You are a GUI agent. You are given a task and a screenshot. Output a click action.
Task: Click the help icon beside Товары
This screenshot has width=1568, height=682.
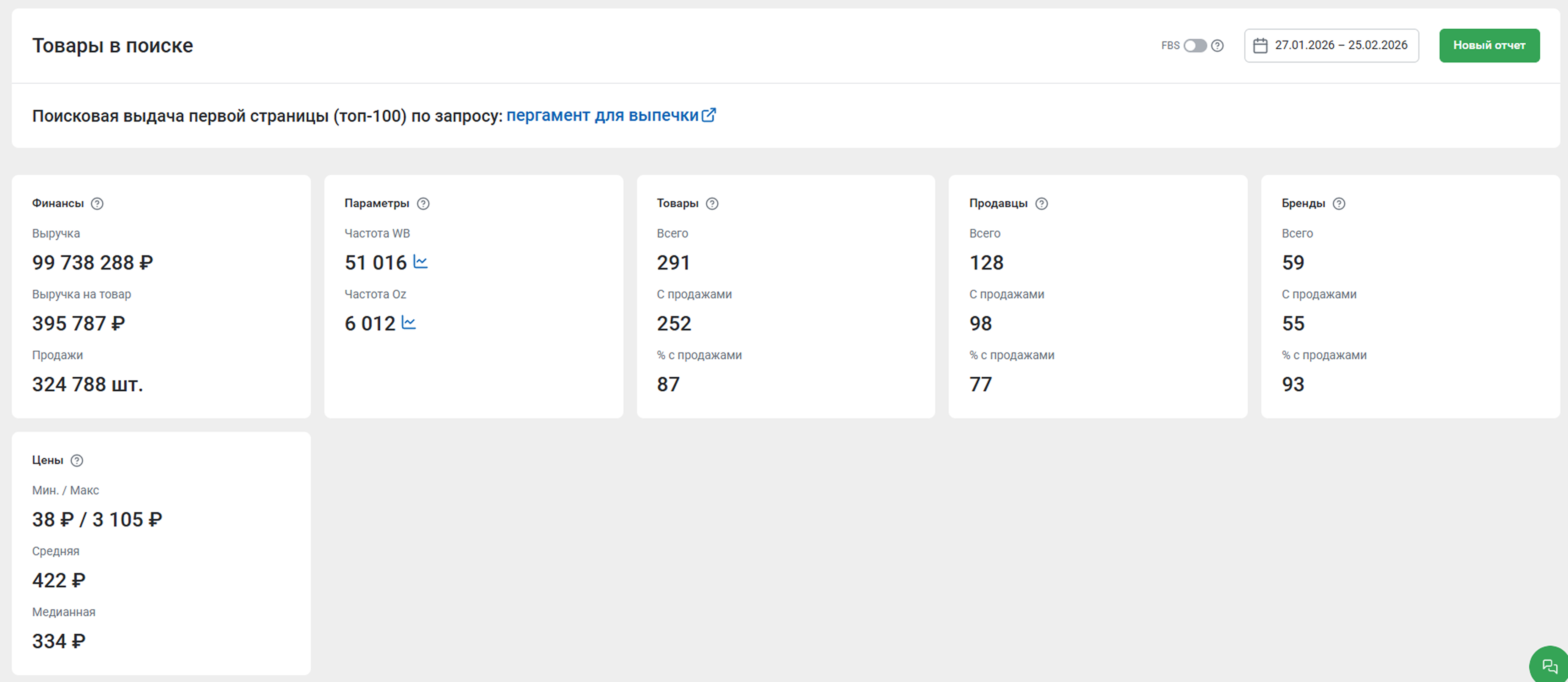tap(712, 203)
